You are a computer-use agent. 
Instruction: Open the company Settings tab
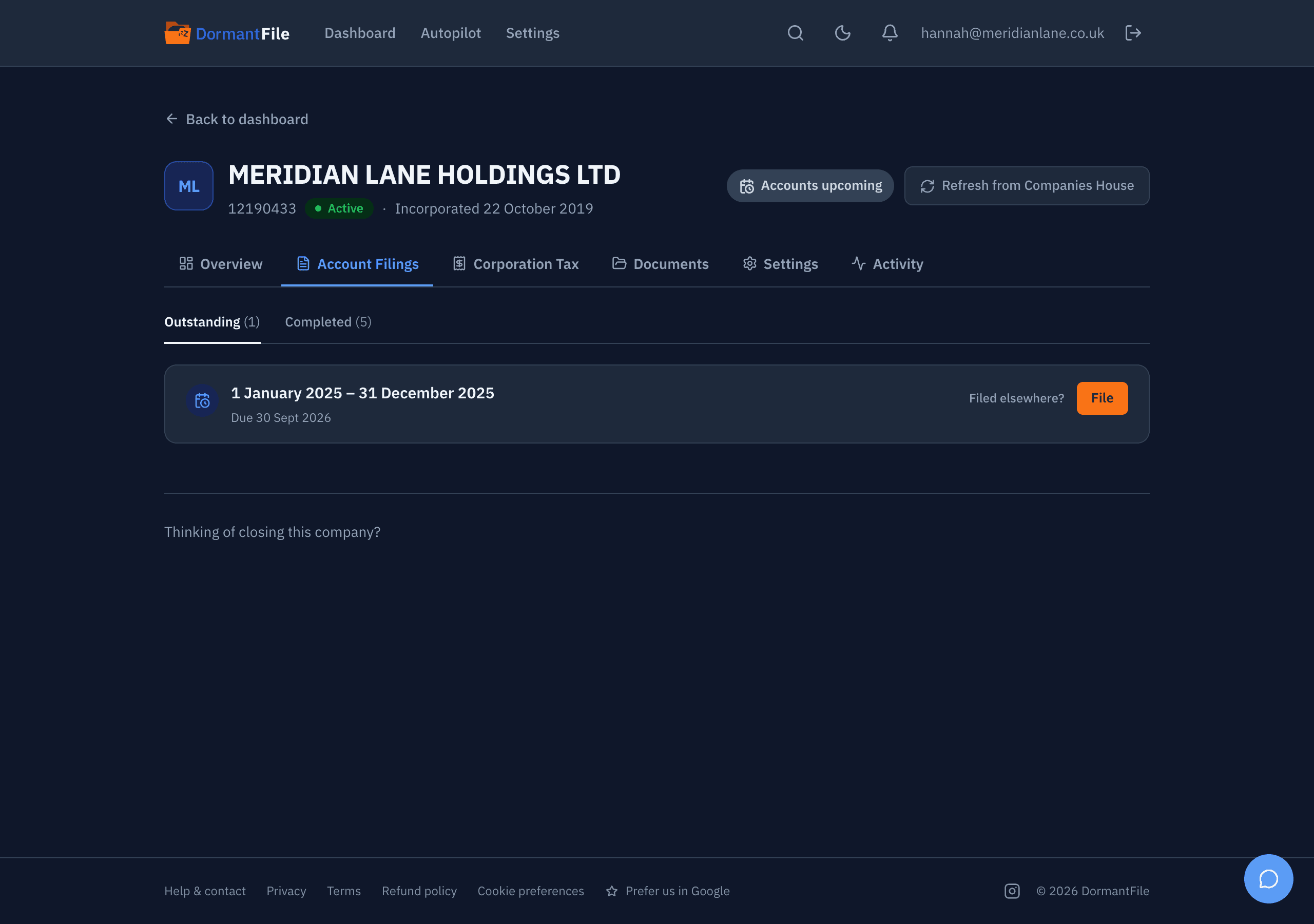780,264
